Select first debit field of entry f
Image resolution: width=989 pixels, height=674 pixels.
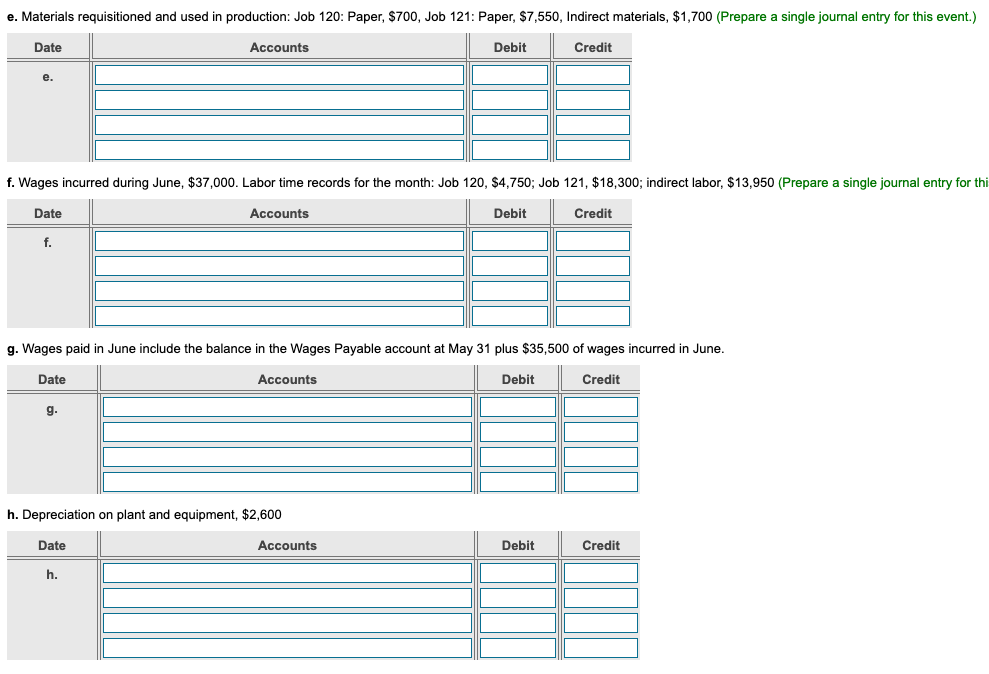pos(510,241)
